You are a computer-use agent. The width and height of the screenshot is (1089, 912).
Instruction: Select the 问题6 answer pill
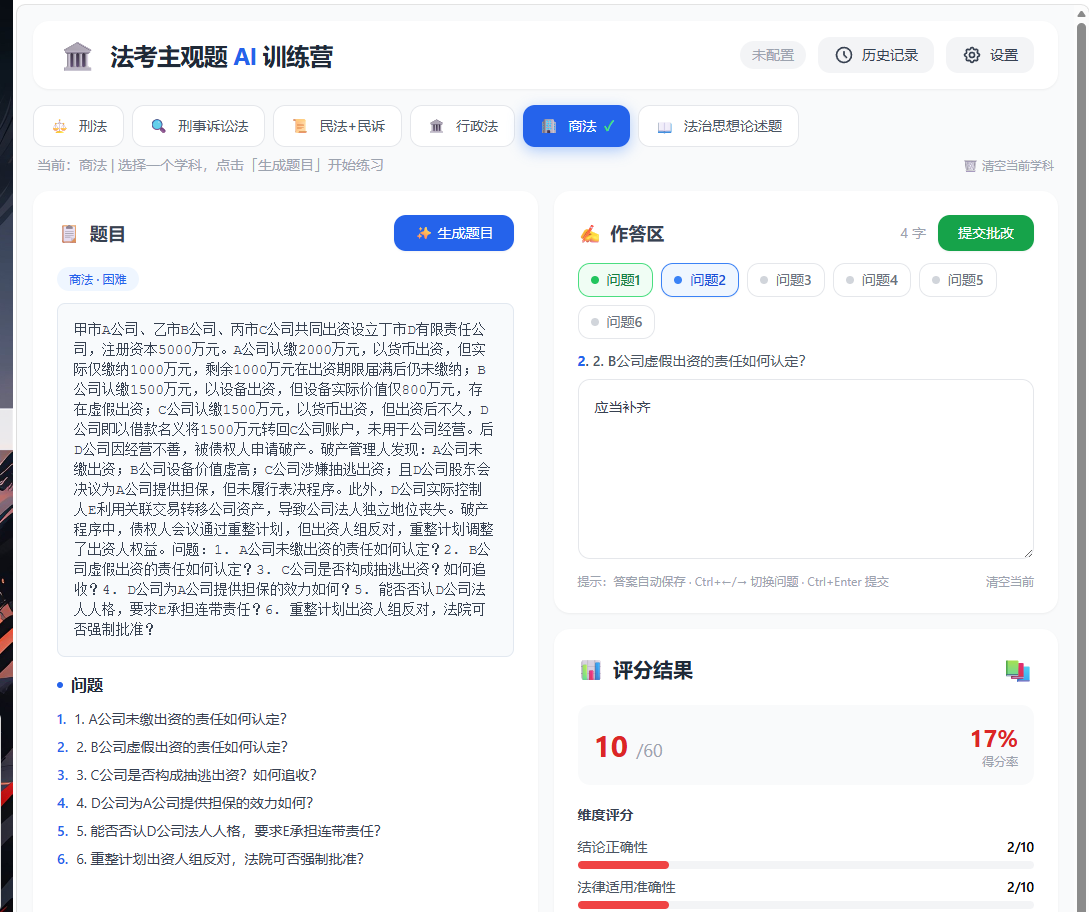pyautogui.click(x=616, y=322)
